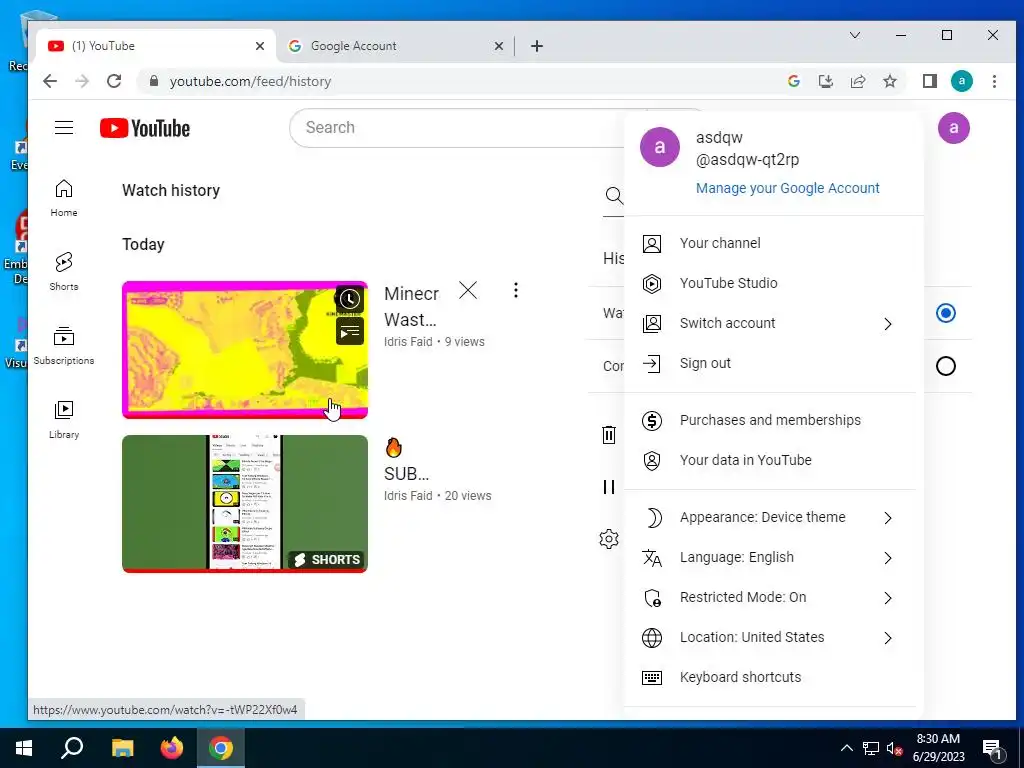Viewport: 1024px width, 768px height.
Task: Bookmark this page with star icon
Action: click(x=889, y=81)
